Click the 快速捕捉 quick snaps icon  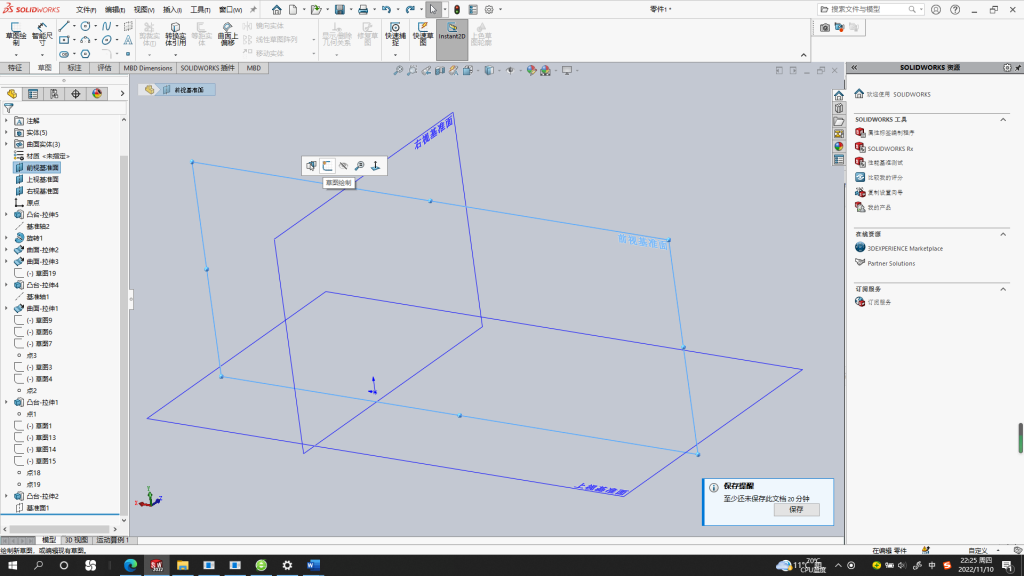click(x=395, y=34)
